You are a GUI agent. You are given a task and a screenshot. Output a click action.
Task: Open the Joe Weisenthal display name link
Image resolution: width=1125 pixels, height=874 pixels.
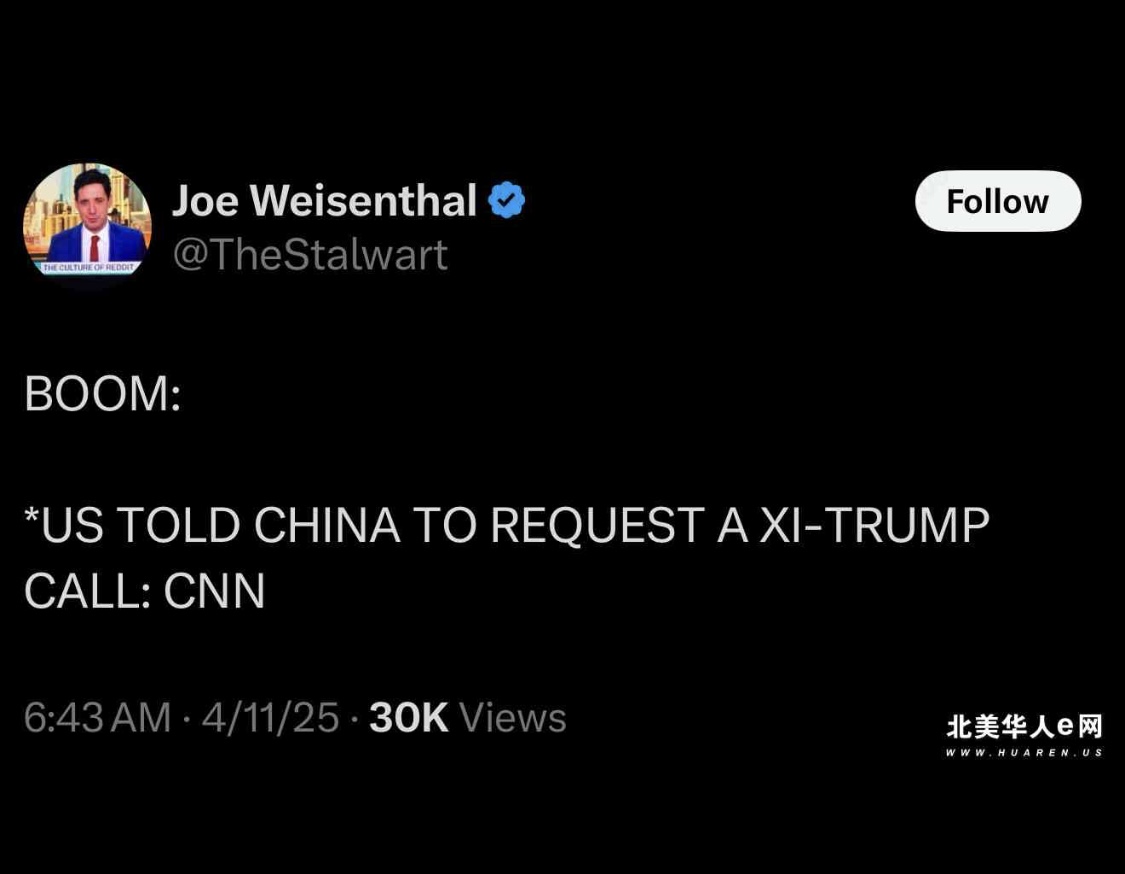(x=324, y=200)
